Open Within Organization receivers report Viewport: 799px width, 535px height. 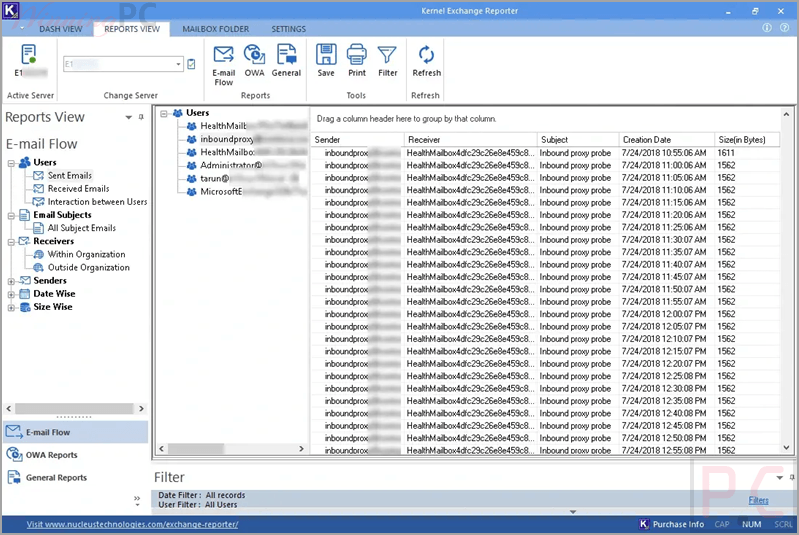pos(86,254)
